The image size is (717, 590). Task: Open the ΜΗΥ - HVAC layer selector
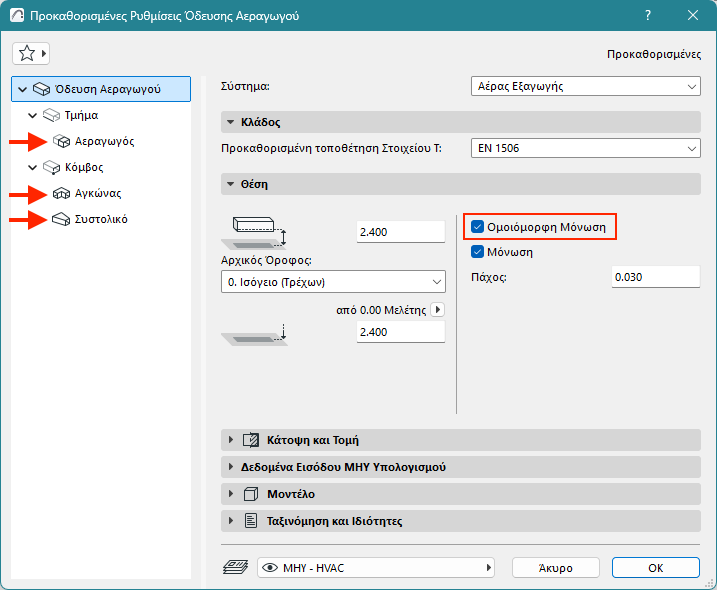click(x=375, y=568)
